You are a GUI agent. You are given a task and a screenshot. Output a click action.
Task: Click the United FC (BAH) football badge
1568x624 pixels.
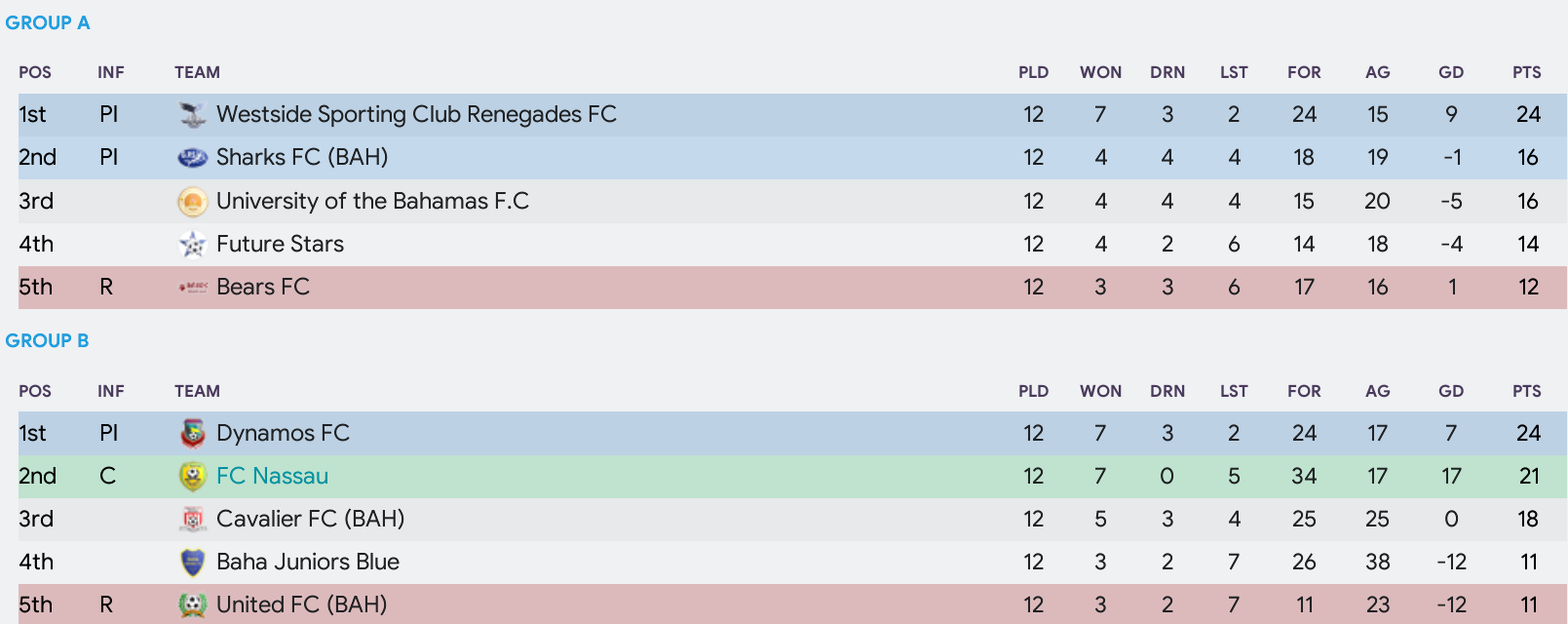click(193, 605)
